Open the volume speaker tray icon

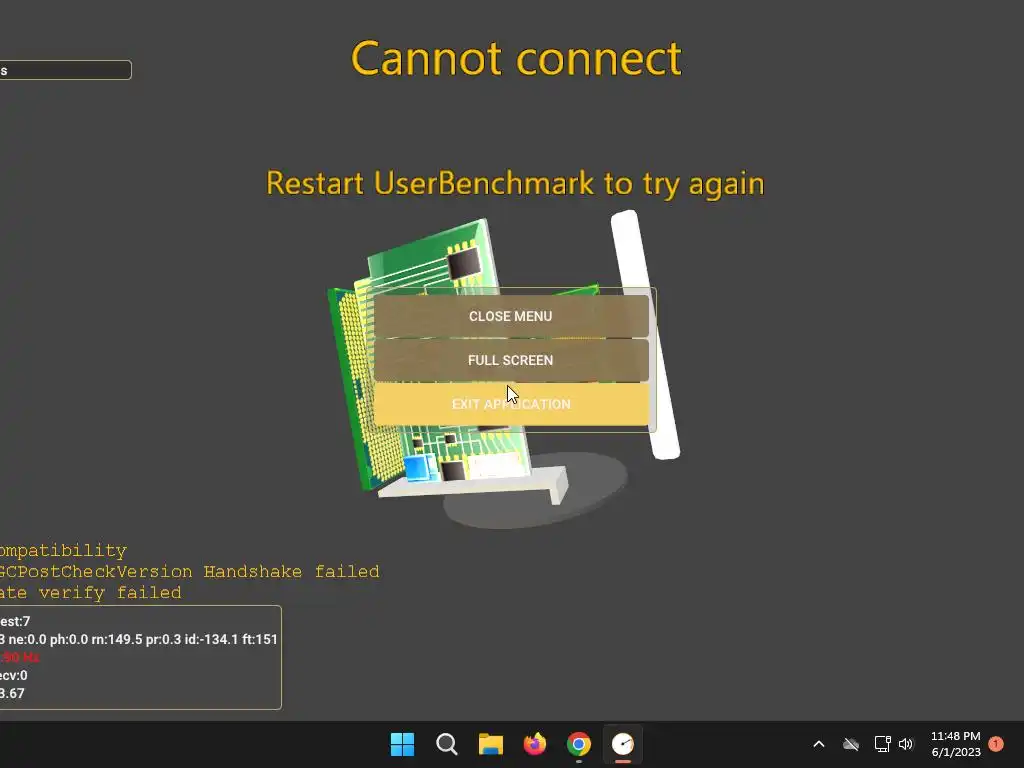pyautogui.click(x=906, y=744)
